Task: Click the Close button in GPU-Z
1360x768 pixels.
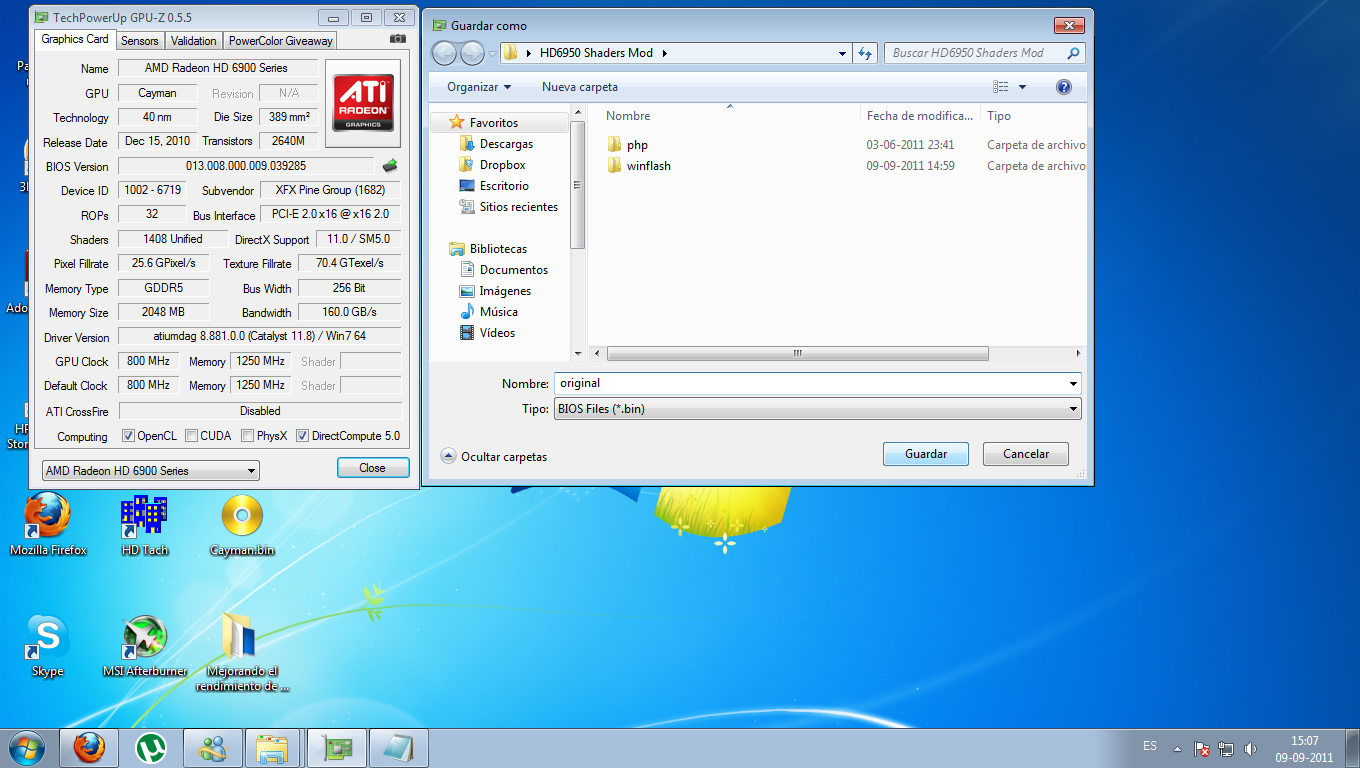Action: [x=372, y=468]
